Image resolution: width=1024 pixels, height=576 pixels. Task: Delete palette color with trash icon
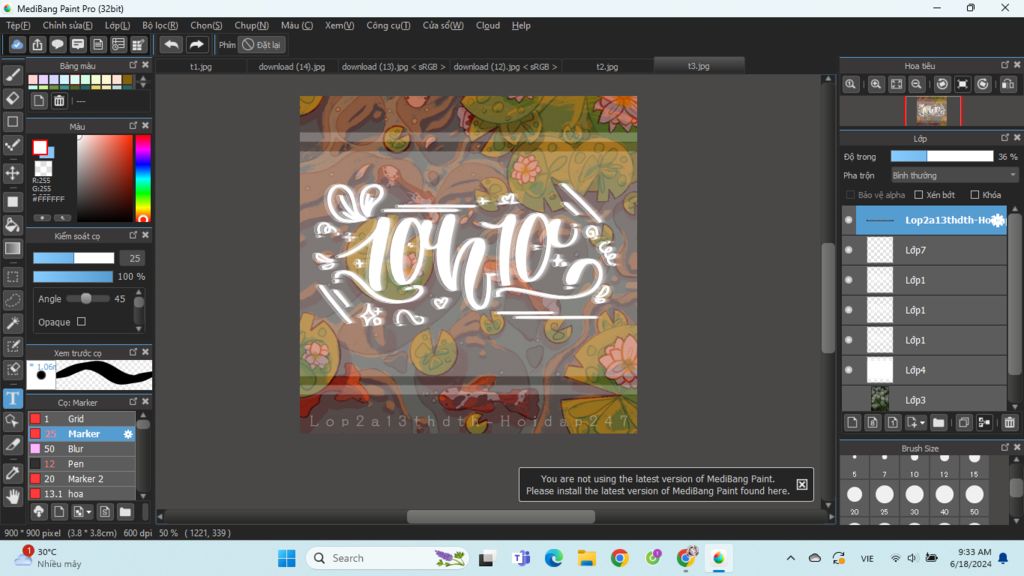tap(59, 101)
